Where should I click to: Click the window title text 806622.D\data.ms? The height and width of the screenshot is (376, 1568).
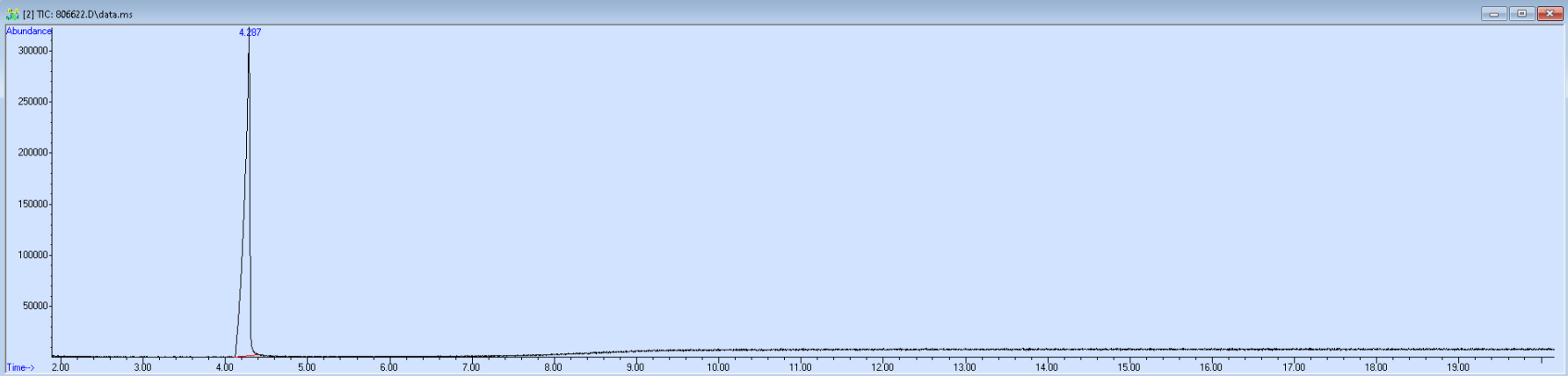pos(94,14)
